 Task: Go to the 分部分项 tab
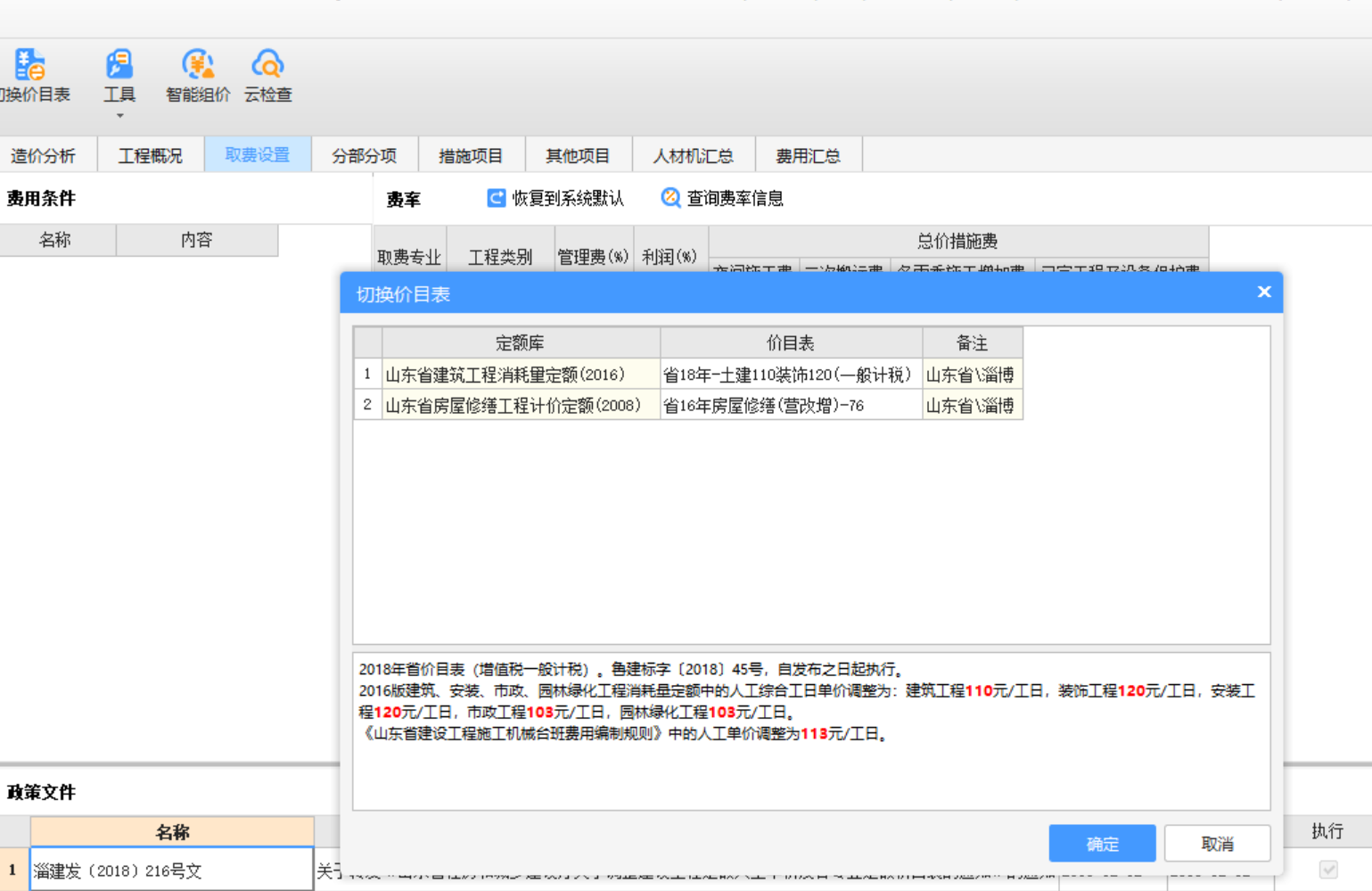coord(365,155)
